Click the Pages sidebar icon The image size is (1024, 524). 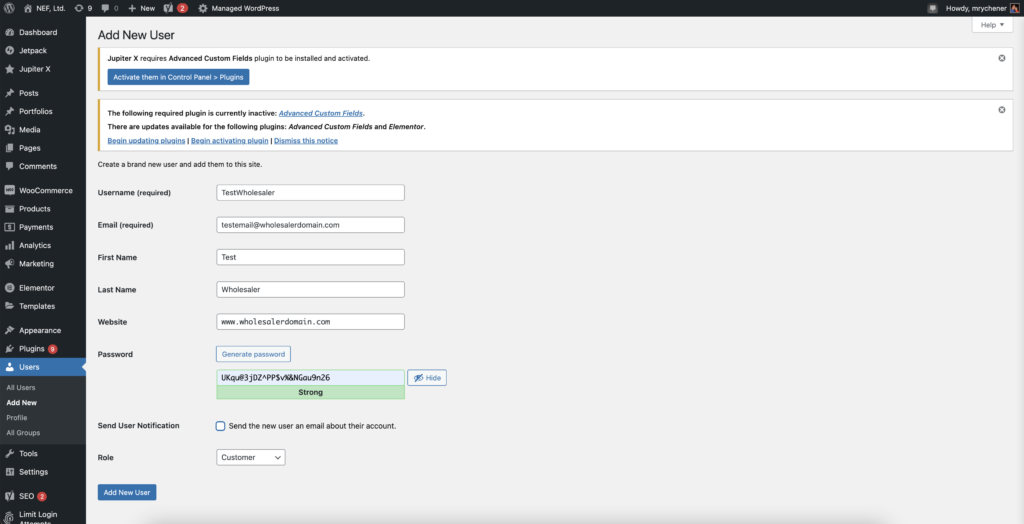click(x=9, y=148)
